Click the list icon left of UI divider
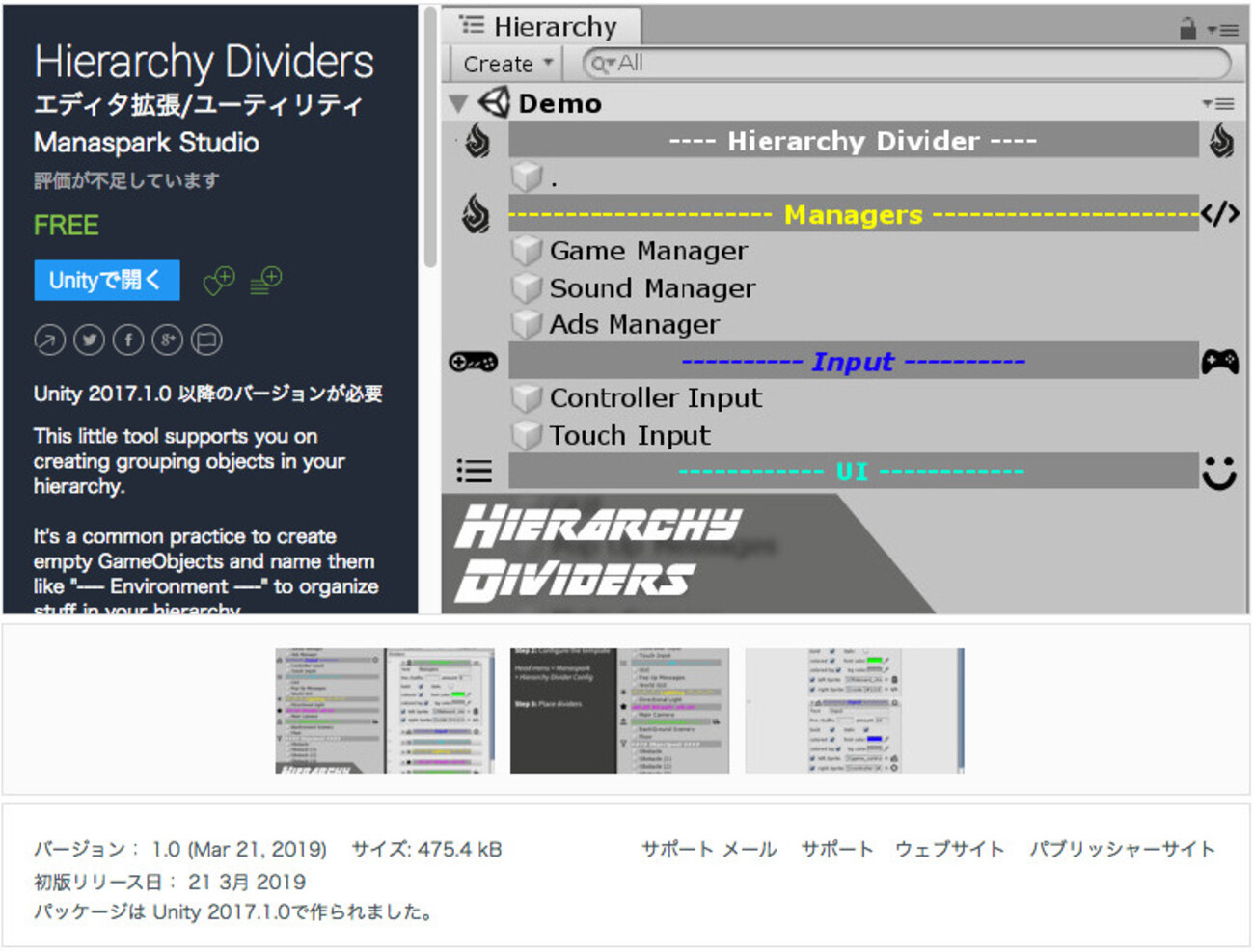The image size is (1254, 952). [474, 471]
